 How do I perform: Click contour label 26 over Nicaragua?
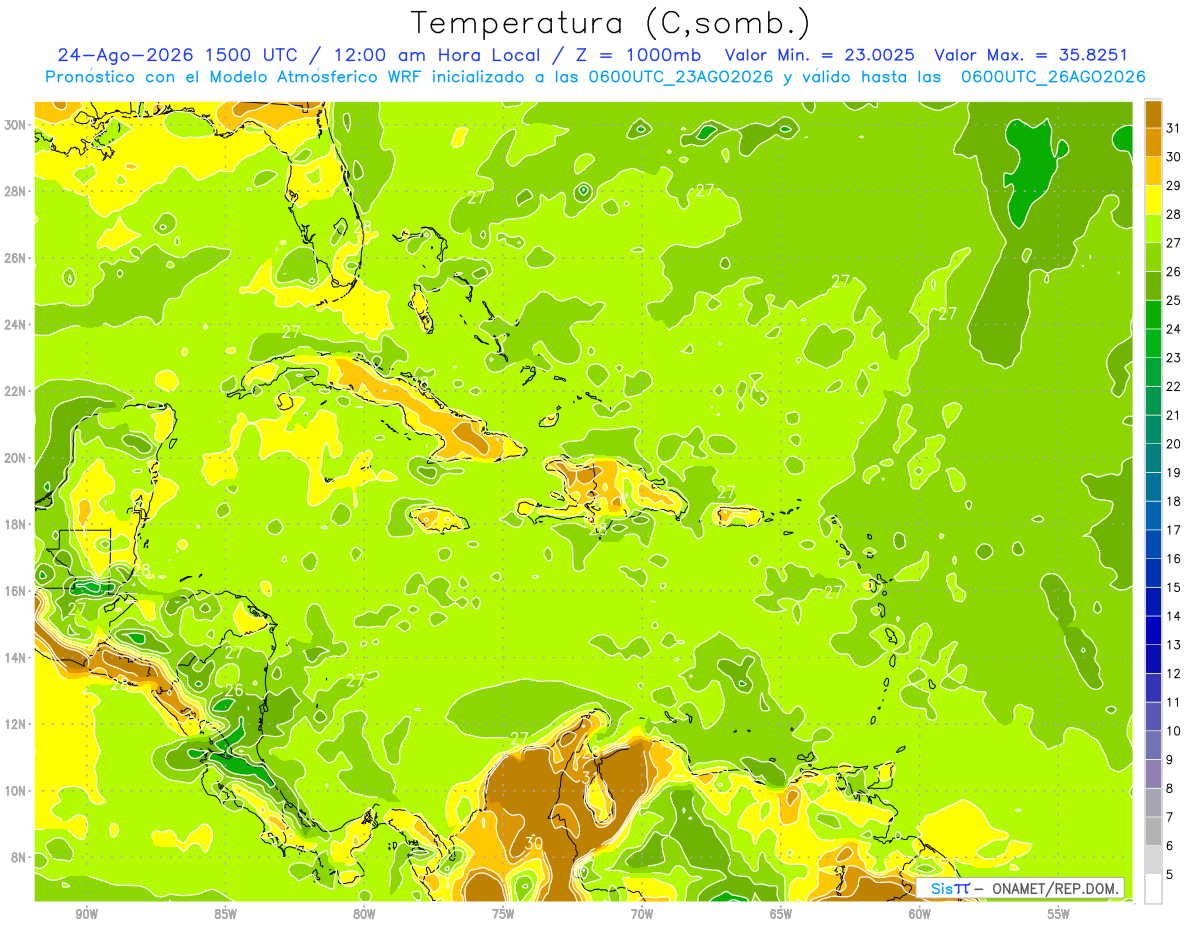234,691
